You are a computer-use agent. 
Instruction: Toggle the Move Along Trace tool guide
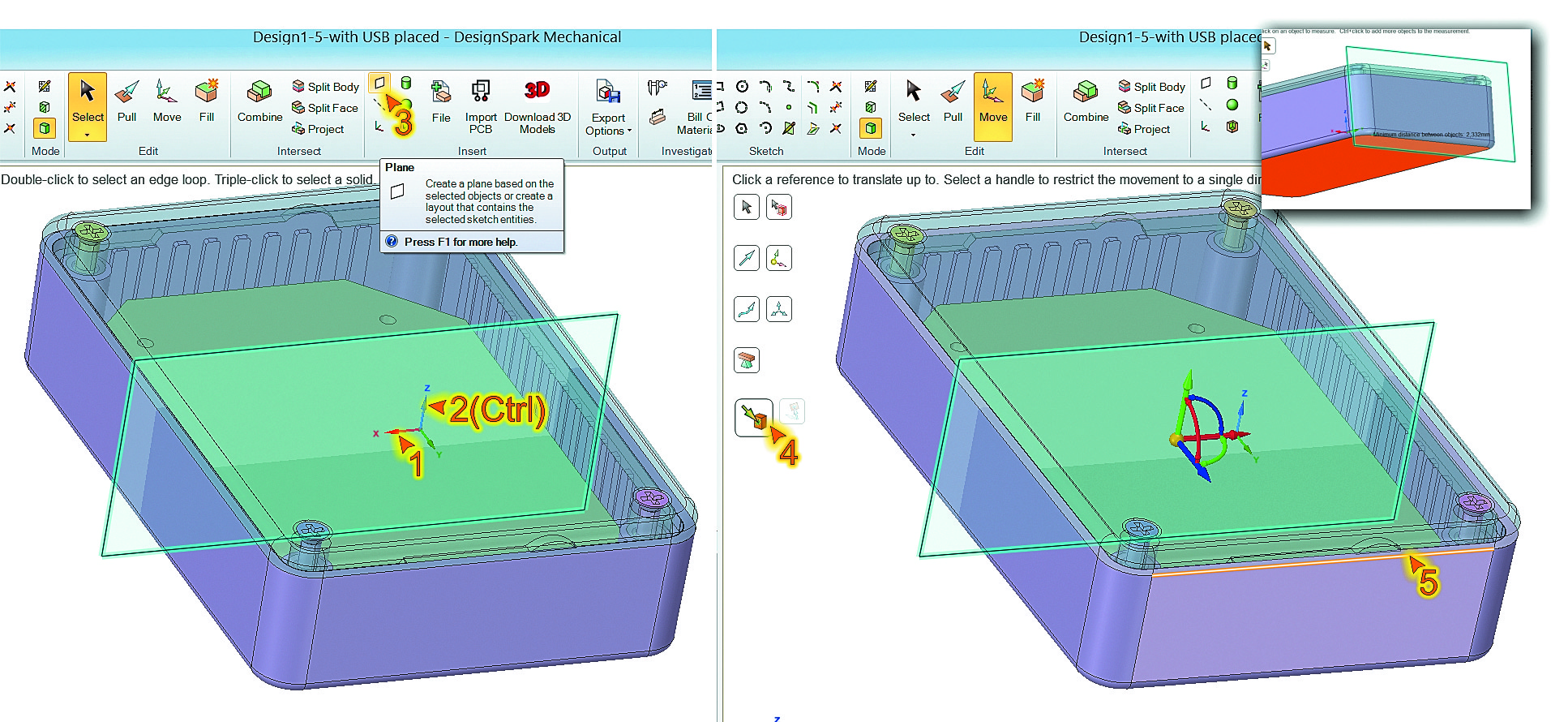(x=747, y=309)
